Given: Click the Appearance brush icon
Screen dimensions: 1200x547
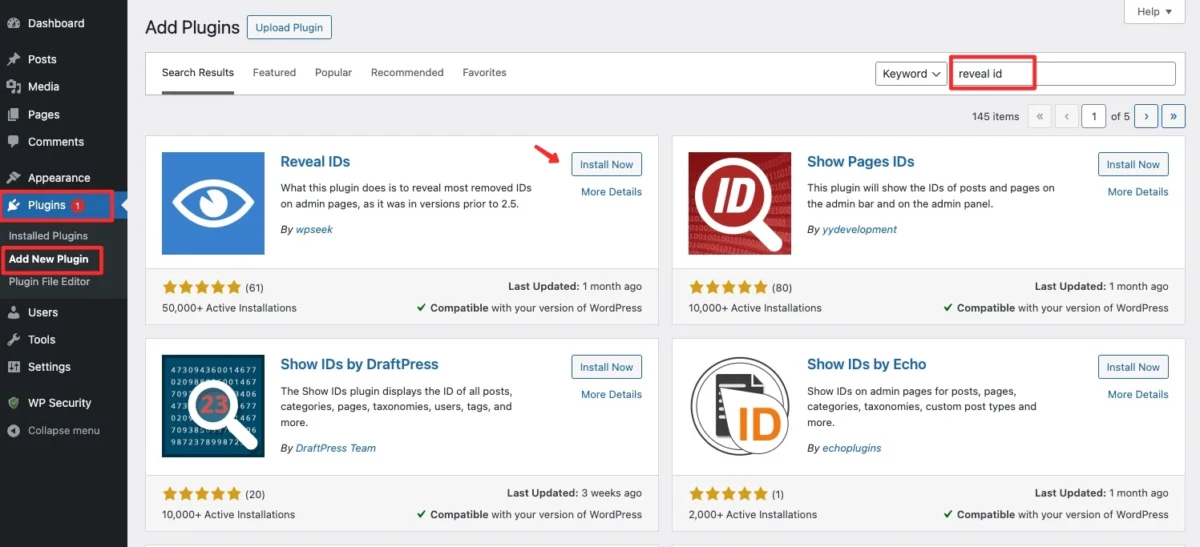Looking at the screenshot, I should pos(13,178).
